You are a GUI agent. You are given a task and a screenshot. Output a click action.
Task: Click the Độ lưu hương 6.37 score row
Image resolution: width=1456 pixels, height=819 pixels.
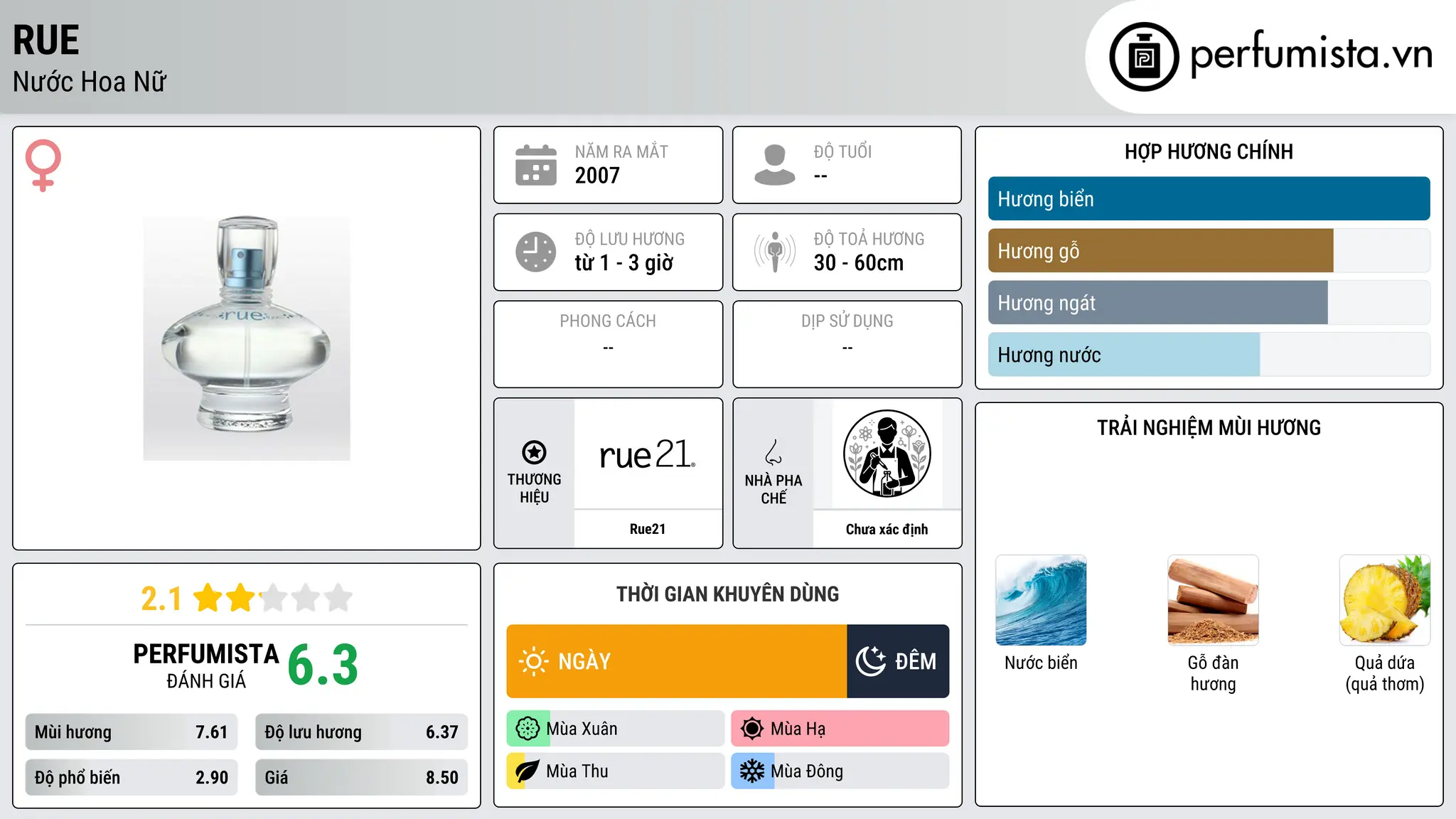[x=362, y=732]
